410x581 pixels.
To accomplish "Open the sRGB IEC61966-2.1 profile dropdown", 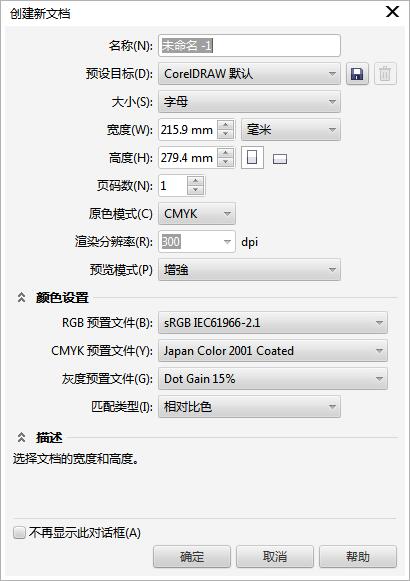I will [x=273, y=322].
